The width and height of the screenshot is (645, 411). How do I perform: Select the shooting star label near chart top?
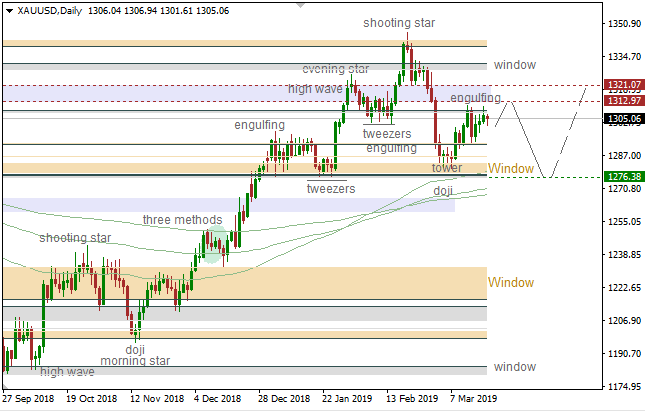(x=399, y=22)
